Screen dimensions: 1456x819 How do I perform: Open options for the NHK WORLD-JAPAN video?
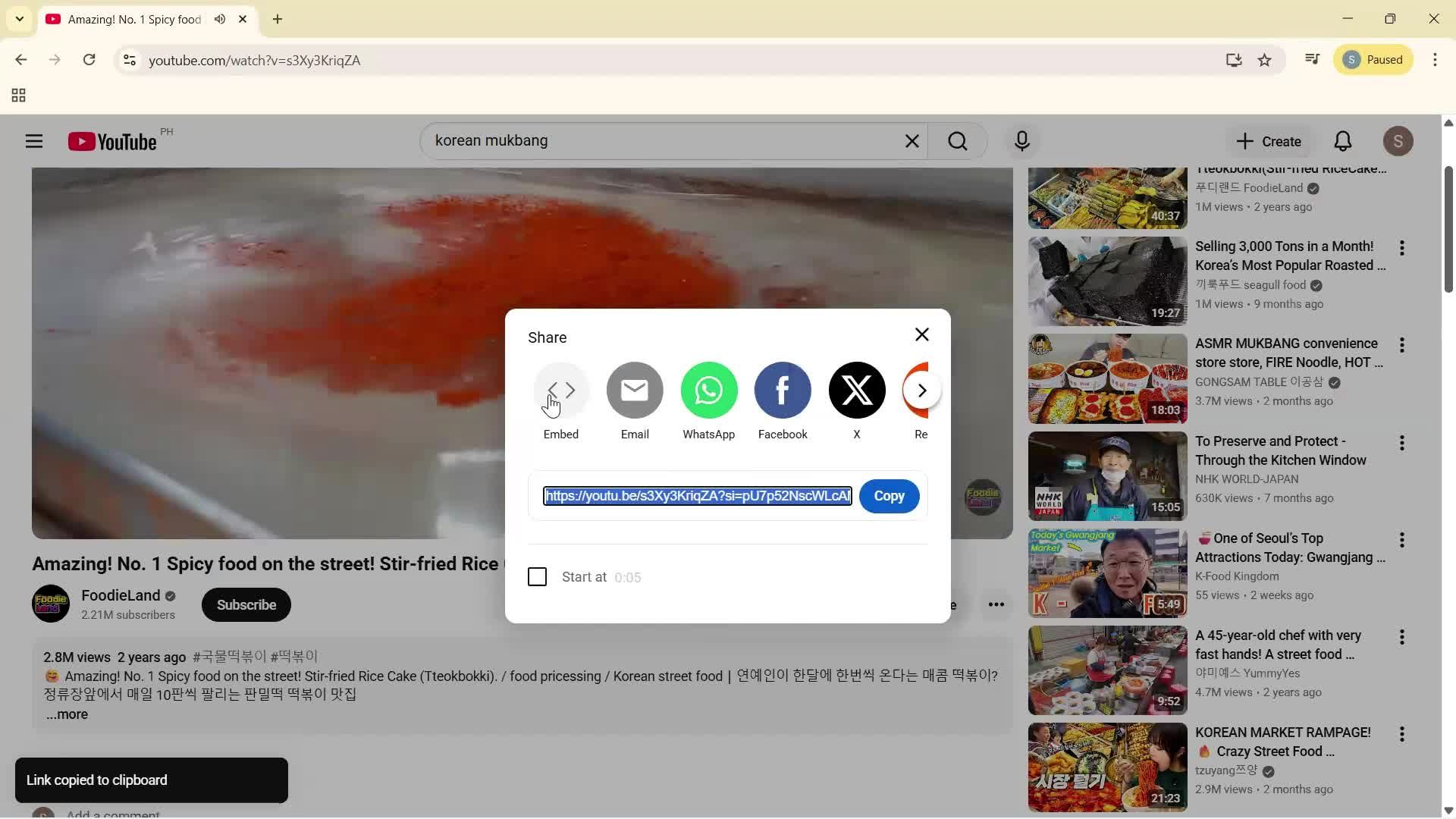click(x=1401, y=442)
